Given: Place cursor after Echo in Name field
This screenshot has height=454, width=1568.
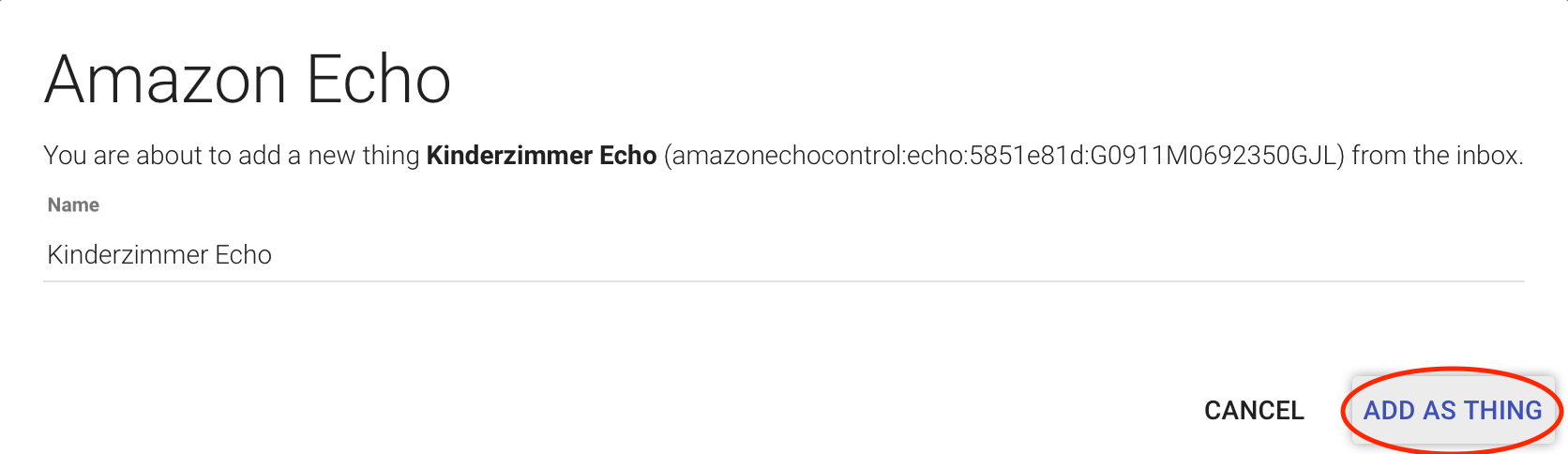Looking at the screenshot, I should click(x=273, y=255).
